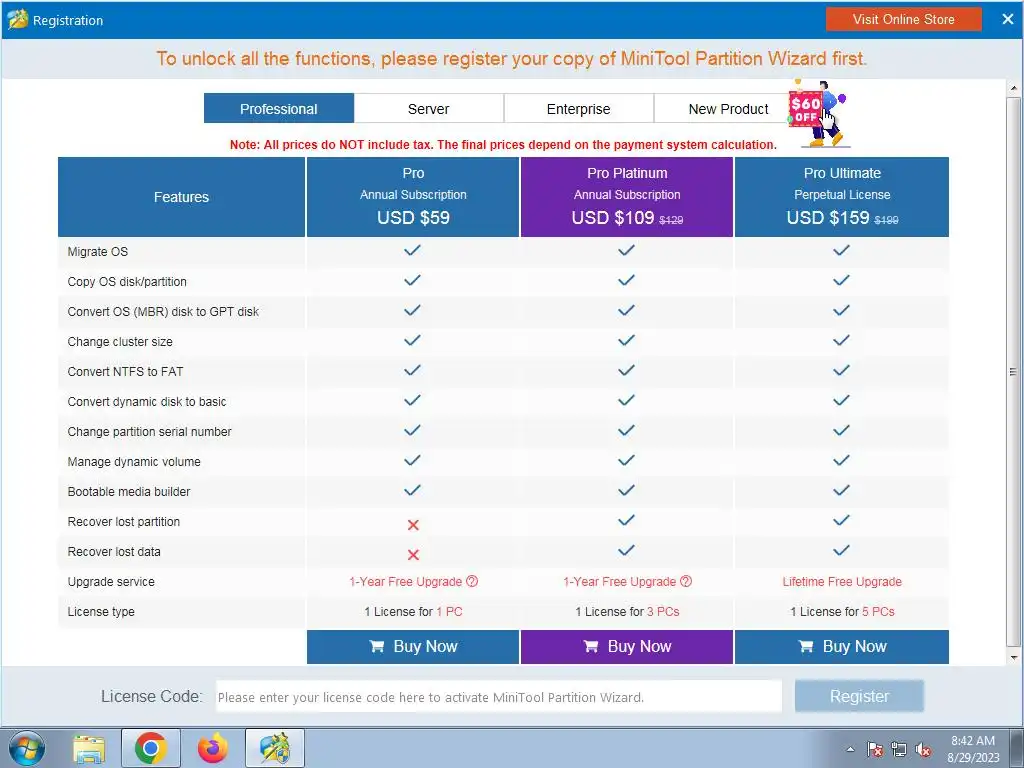Viewport: 1024px width, 768px height.
Task: Click Pro Platinum checkmark for Change cluster size
Action: click(x=626, y=340)
